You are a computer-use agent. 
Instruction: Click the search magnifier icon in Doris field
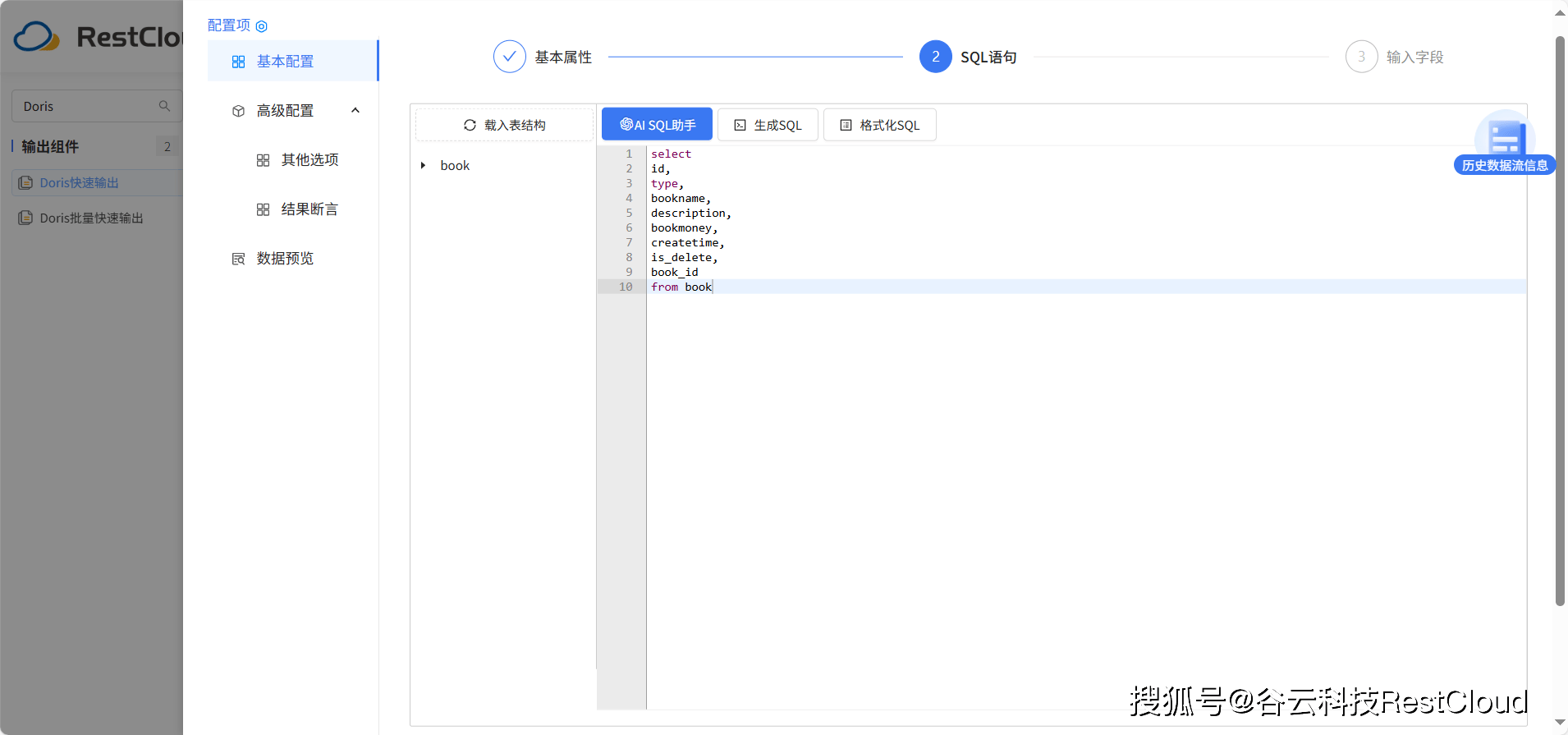tap(164, 106)
